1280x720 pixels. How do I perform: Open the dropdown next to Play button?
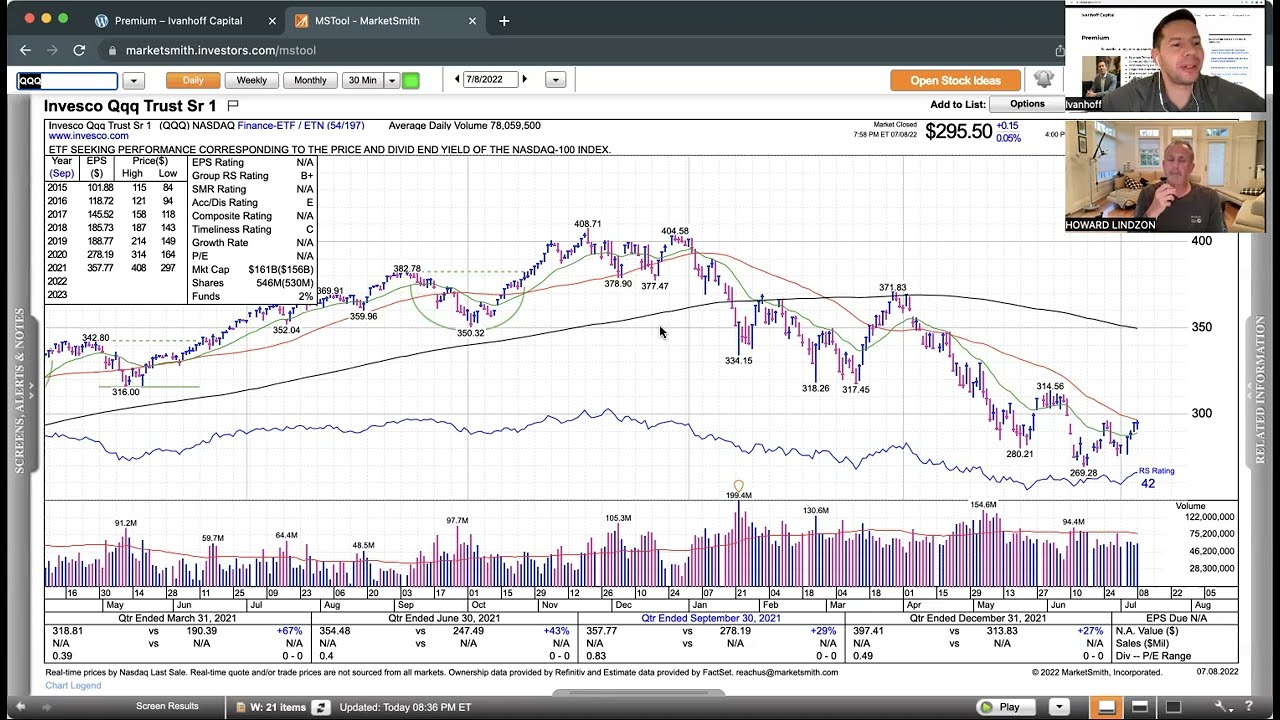point(1058,707)
